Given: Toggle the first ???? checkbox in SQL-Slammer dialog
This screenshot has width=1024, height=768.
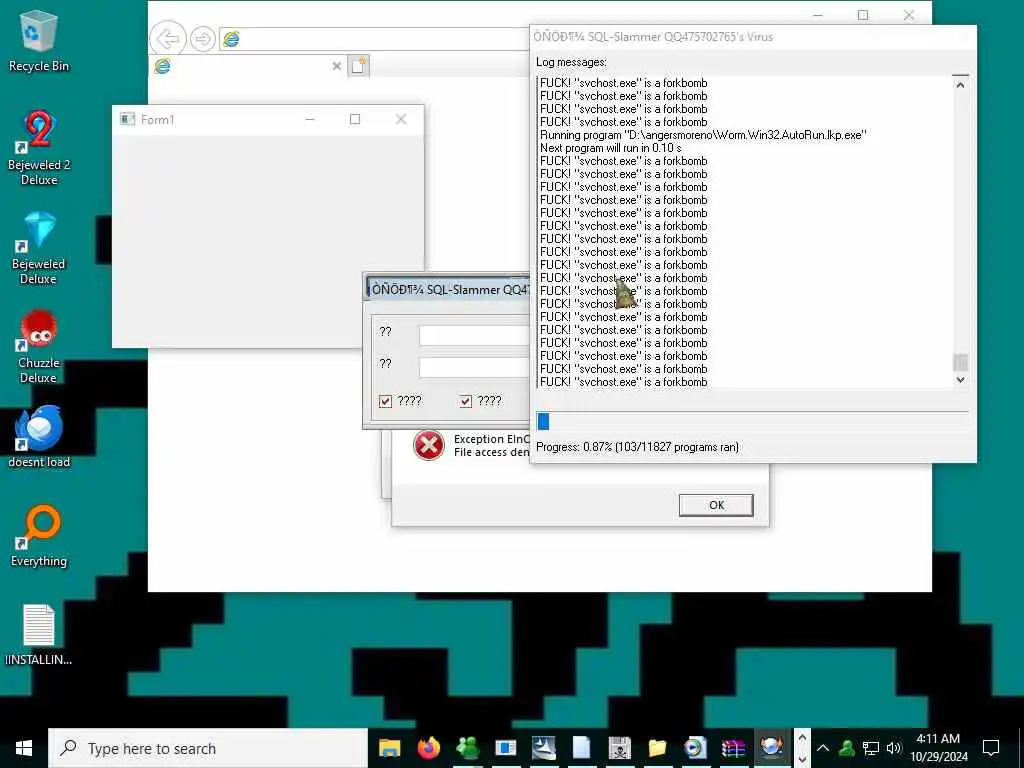Looking at the screenshot, I should (385, 401).
